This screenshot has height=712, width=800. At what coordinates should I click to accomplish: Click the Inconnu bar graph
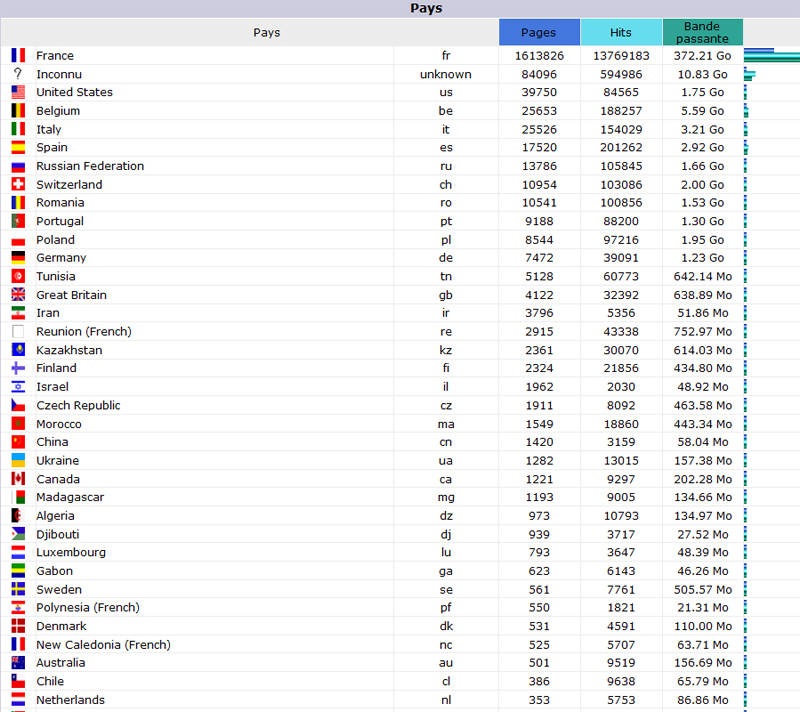750,74
